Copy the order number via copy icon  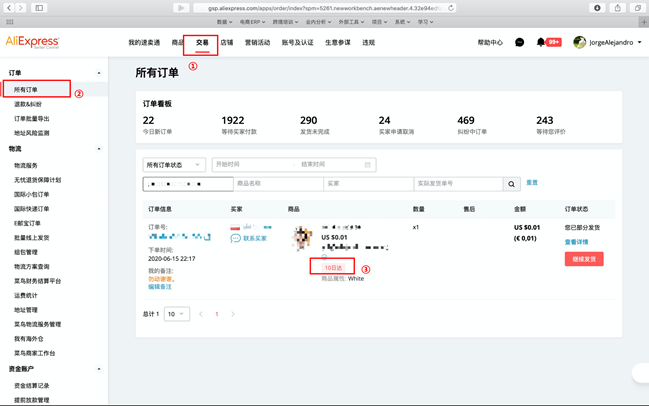tap(208, 237)
